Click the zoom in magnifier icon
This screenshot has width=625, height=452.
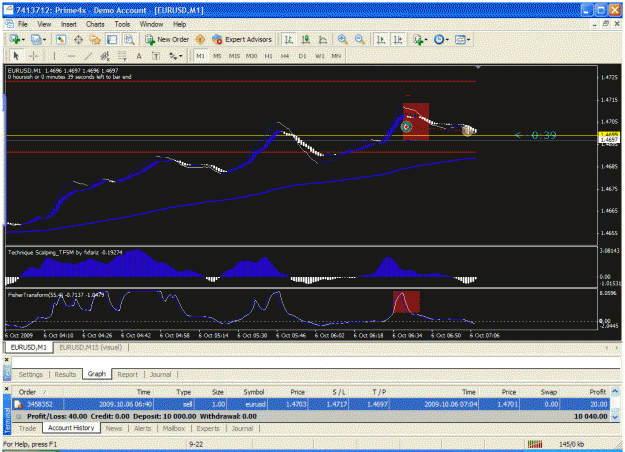coord(342,39)
